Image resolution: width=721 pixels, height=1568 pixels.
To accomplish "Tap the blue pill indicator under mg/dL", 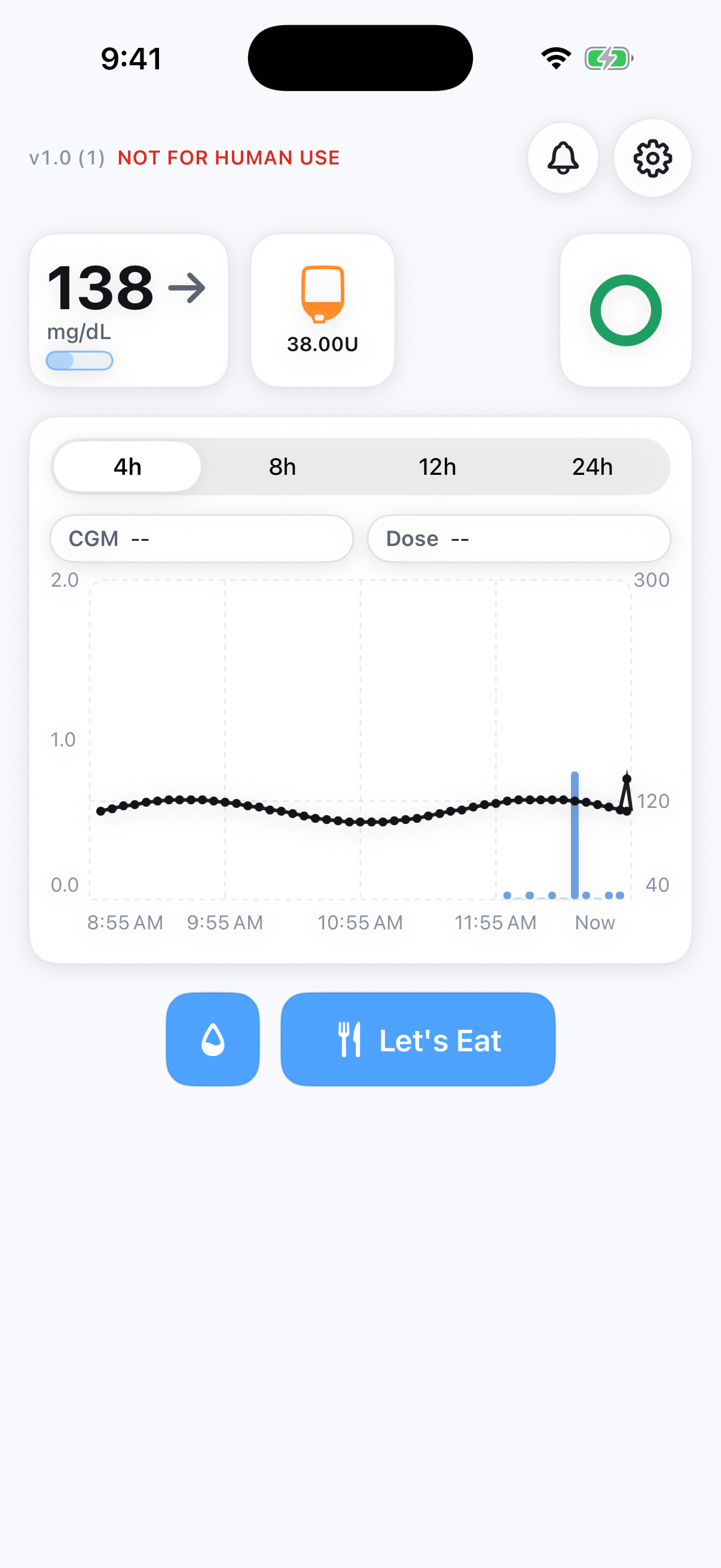I will pyautogui.click(x=80, y=361).
